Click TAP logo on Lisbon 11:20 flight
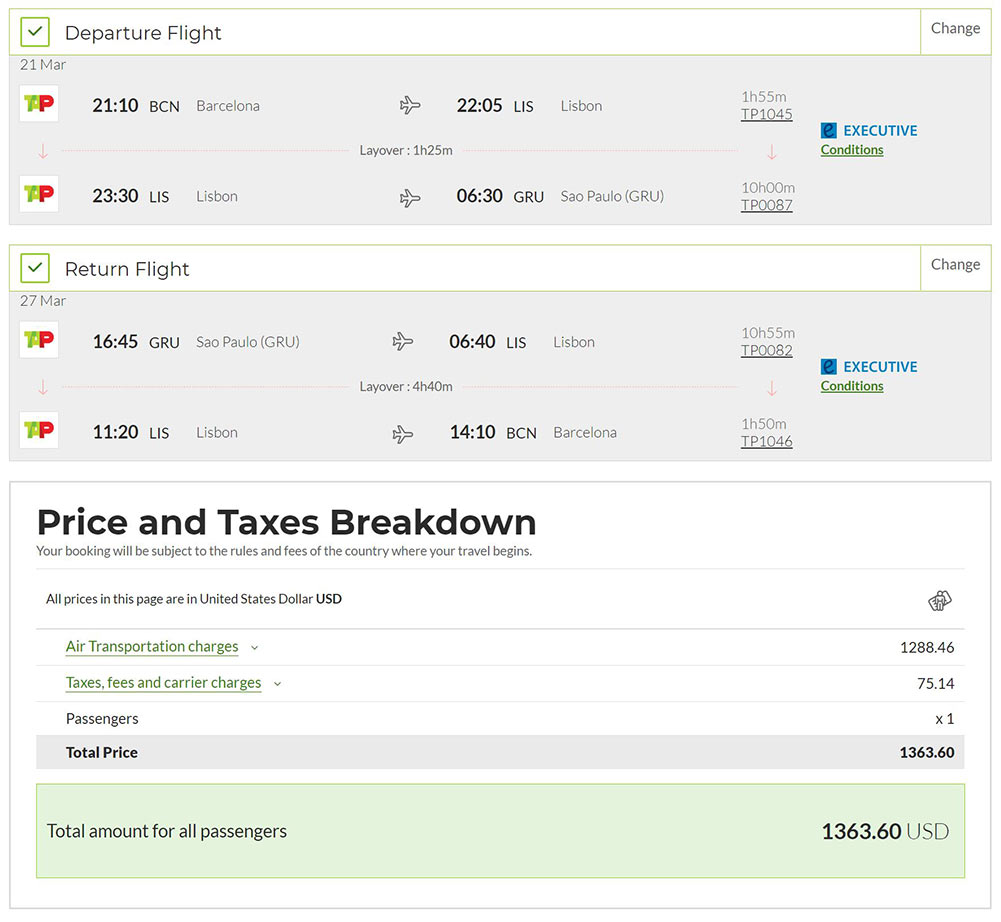This screenshot has height=922, width=1001. tap(39, 430)
